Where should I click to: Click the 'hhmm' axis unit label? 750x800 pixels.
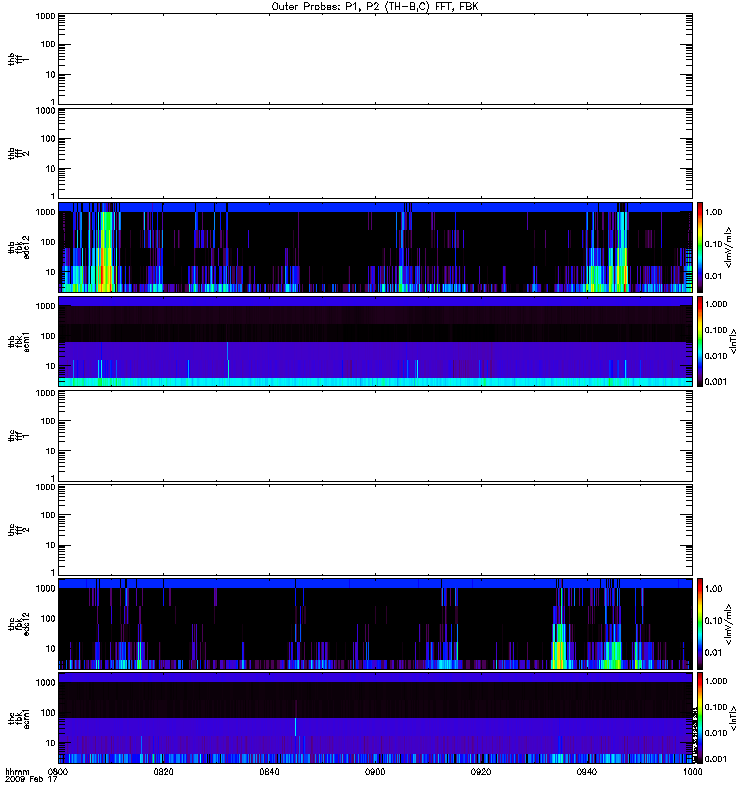pyautogui.click(x=17, y=772)
